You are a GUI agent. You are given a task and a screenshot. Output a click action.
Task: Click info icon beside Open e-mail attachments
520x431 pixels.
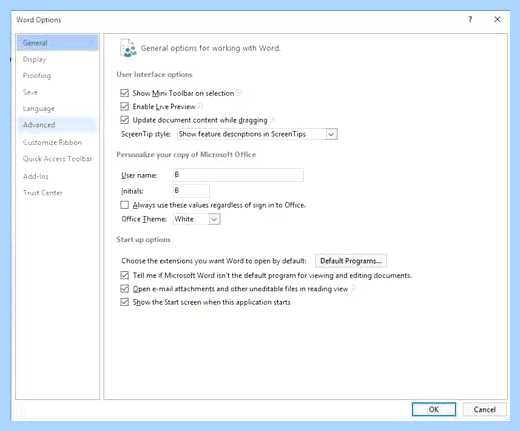pos(353,288)
